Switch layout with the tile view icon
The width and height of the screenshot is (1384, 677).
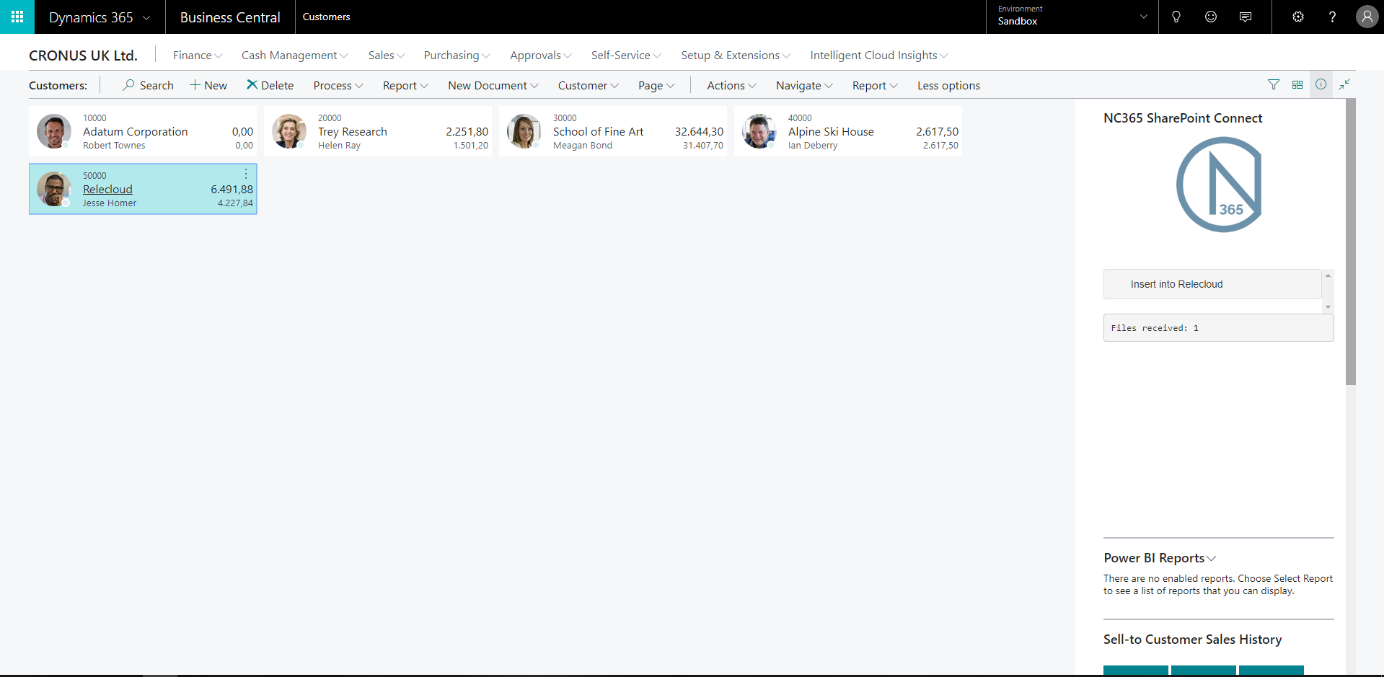point(1297,85)
